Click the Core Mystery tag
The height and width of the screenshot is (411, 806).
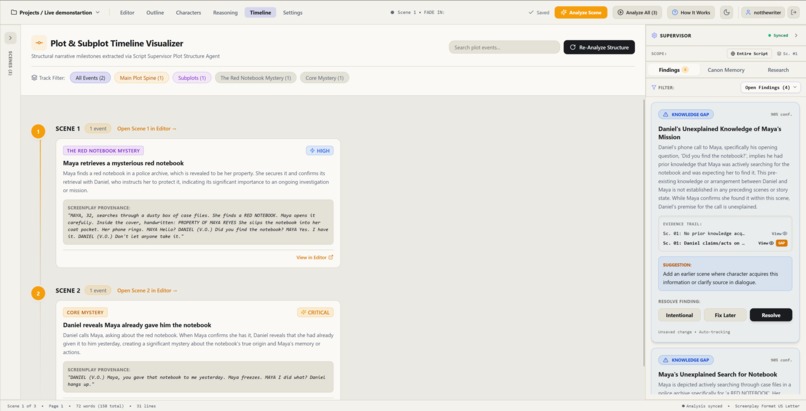85,312
